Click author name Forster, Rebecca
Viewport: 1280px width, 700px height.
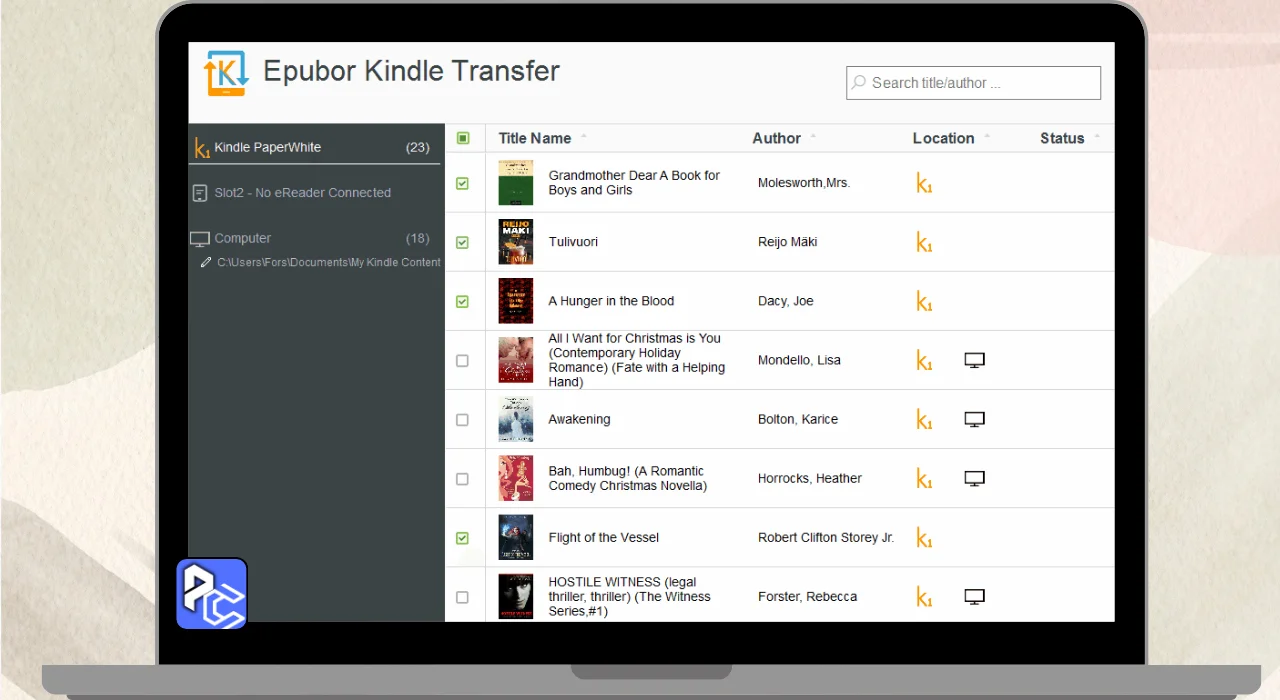click(807, 597)
